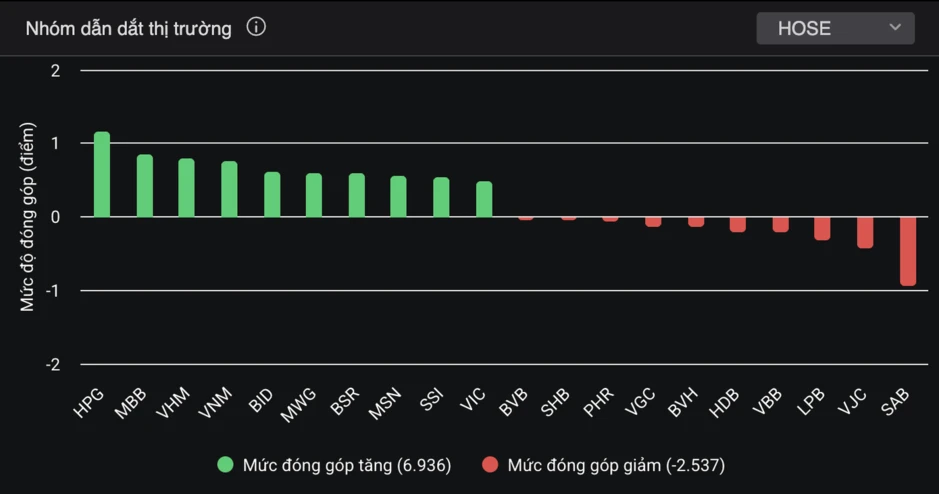939x494 pixels.
Task: Click the VBB axis label
Action: pyautogui.click(x=767, y=402)
